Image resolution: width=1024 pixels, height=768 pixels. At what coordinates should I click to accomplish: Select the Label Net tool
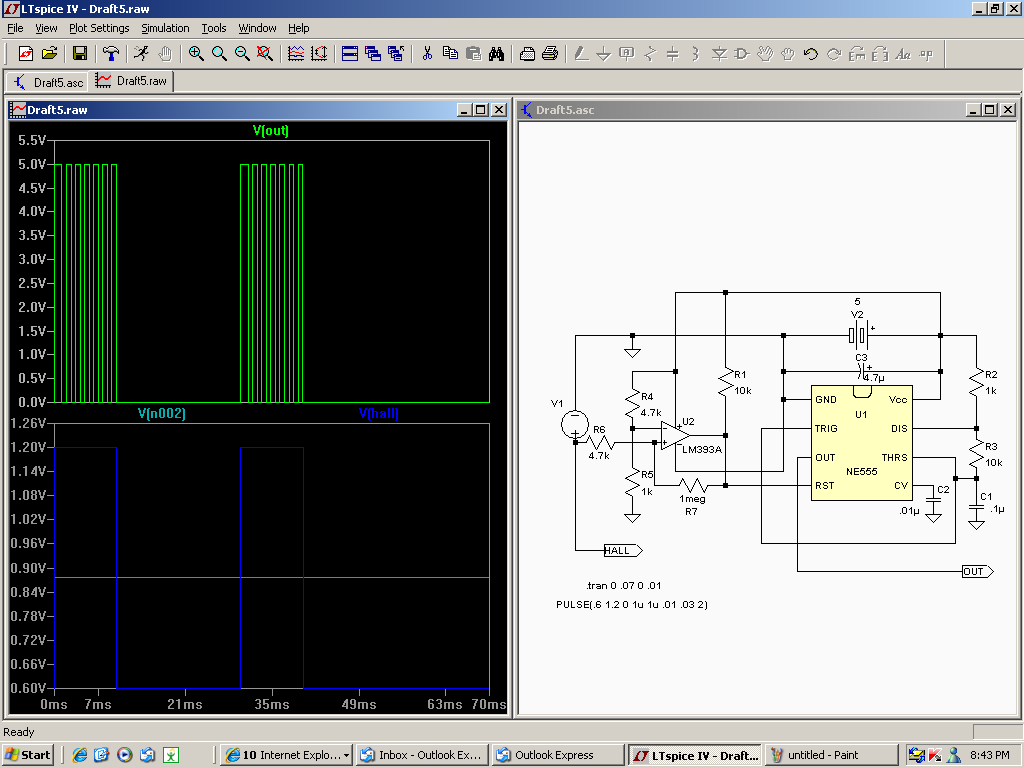[x=626, y=54]
